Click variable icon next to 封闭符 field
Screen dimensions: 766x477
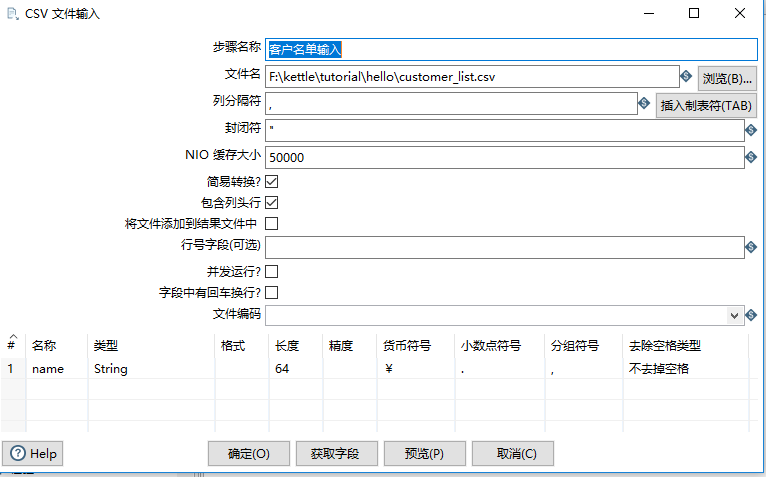click(x=751, y=130)
